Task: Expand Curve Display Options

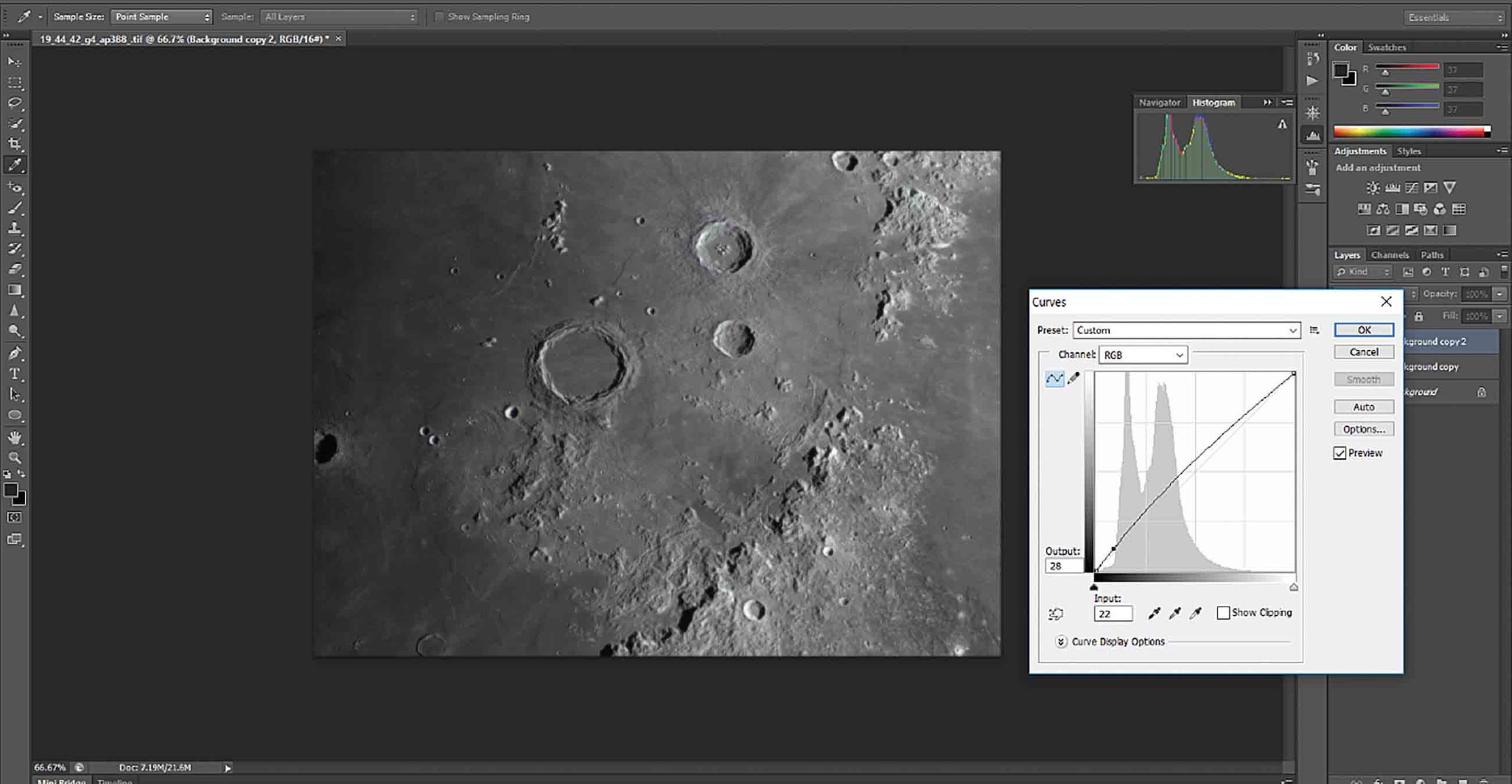Action: point(1061,642)
